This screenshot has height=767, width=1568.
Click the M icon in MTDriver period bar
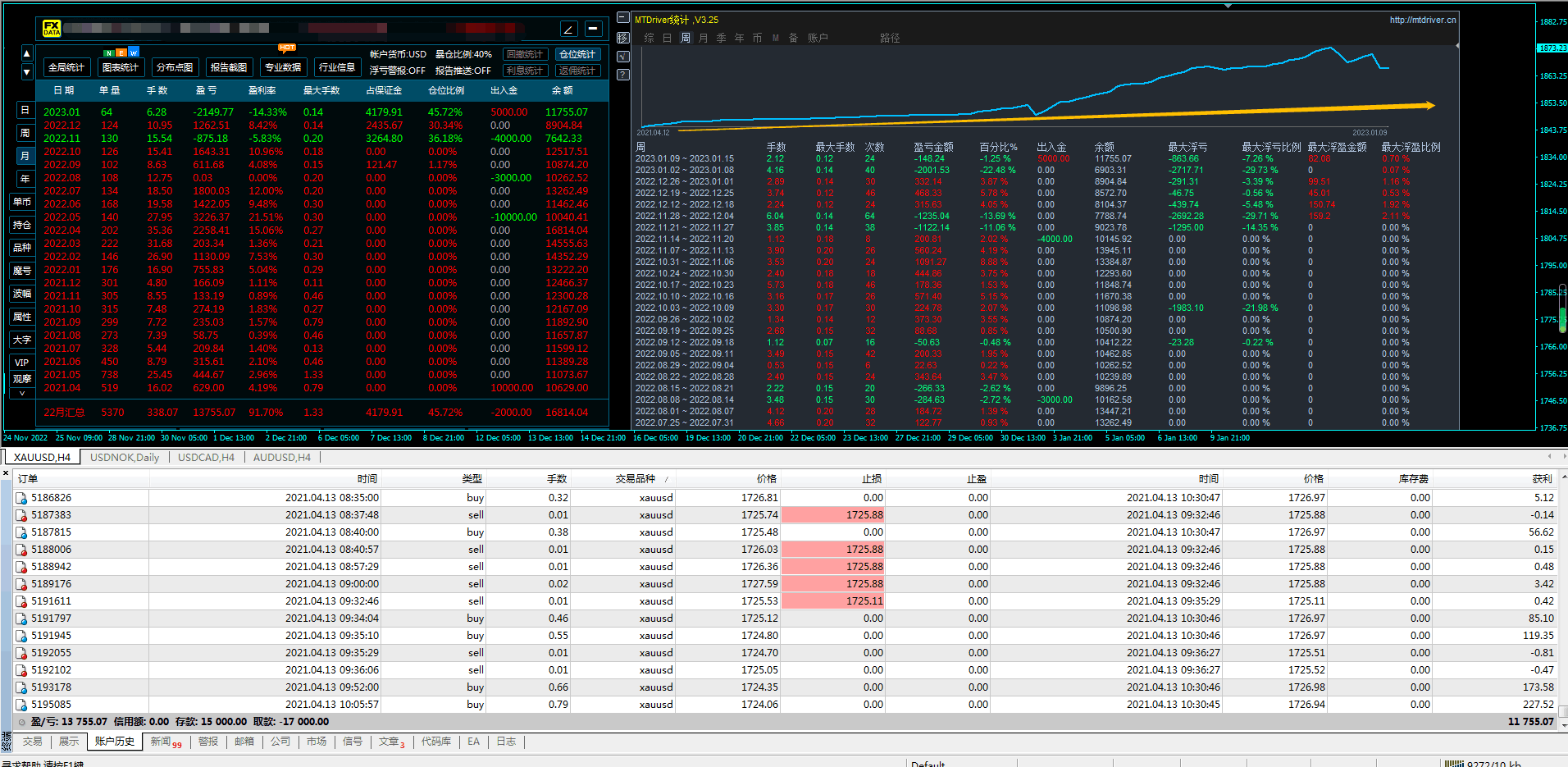[776, 38]
